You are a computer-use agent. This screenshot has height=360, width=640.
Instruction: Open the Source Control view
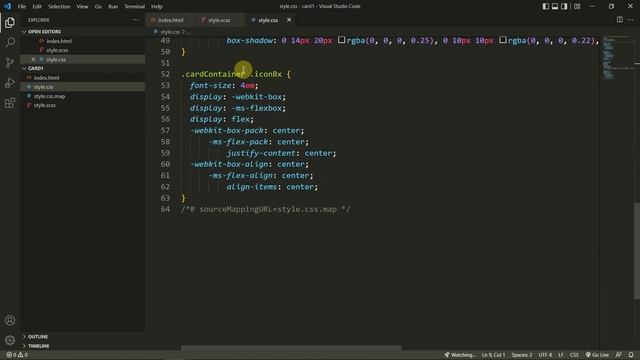click(10, 62)
